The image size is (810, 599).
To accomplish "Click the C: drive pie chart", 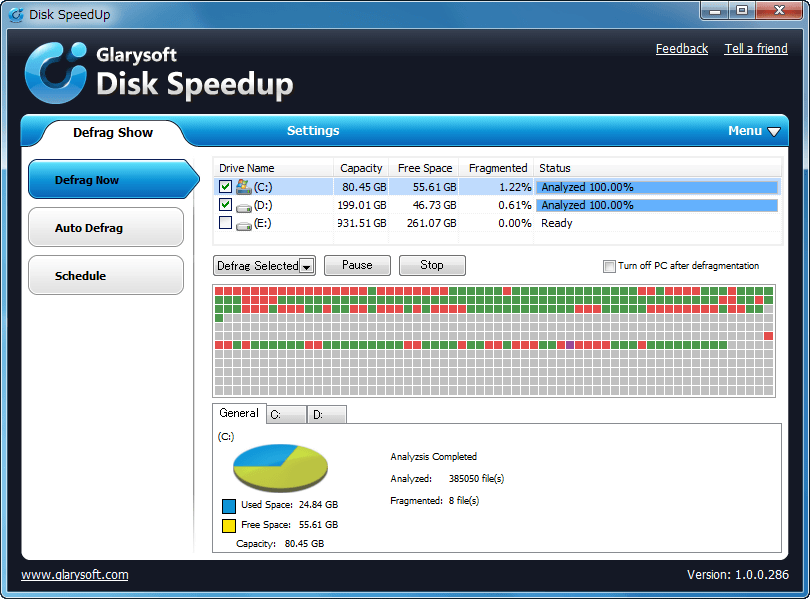I will point(280,468).
